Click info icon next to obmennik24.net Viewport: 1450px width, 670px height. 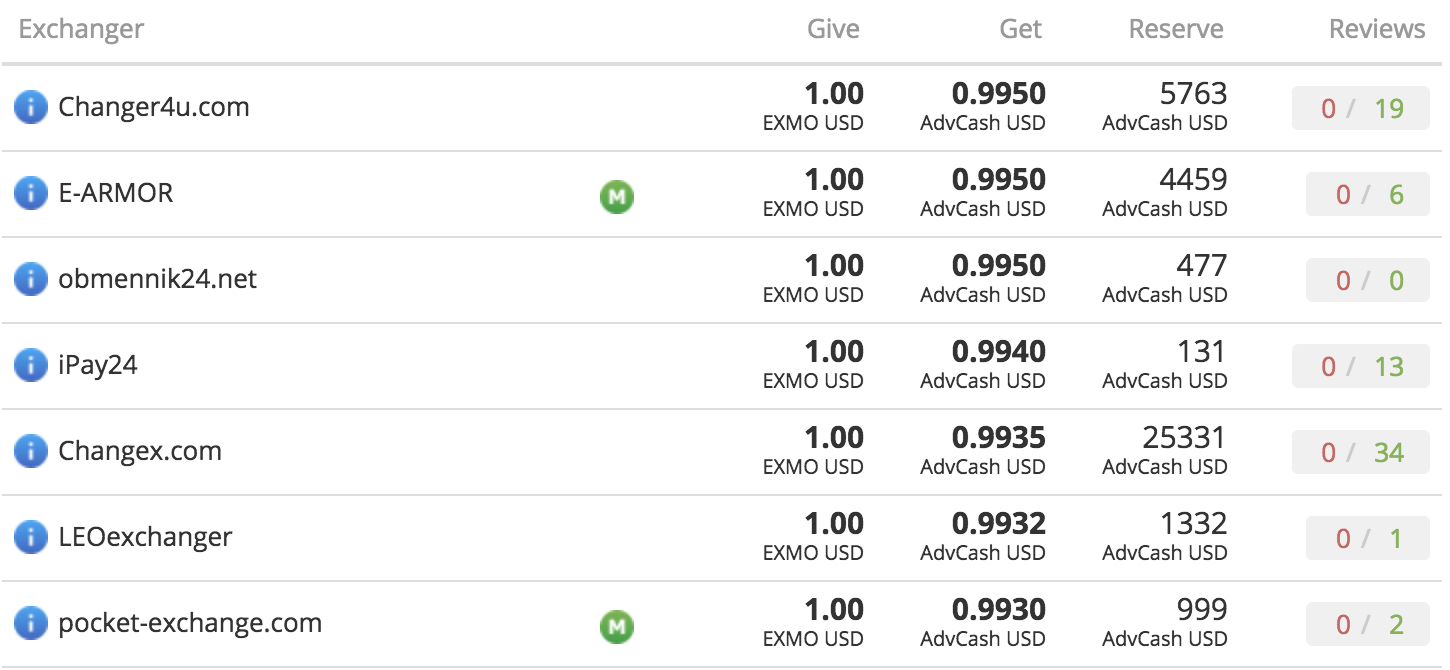(31, 279)
